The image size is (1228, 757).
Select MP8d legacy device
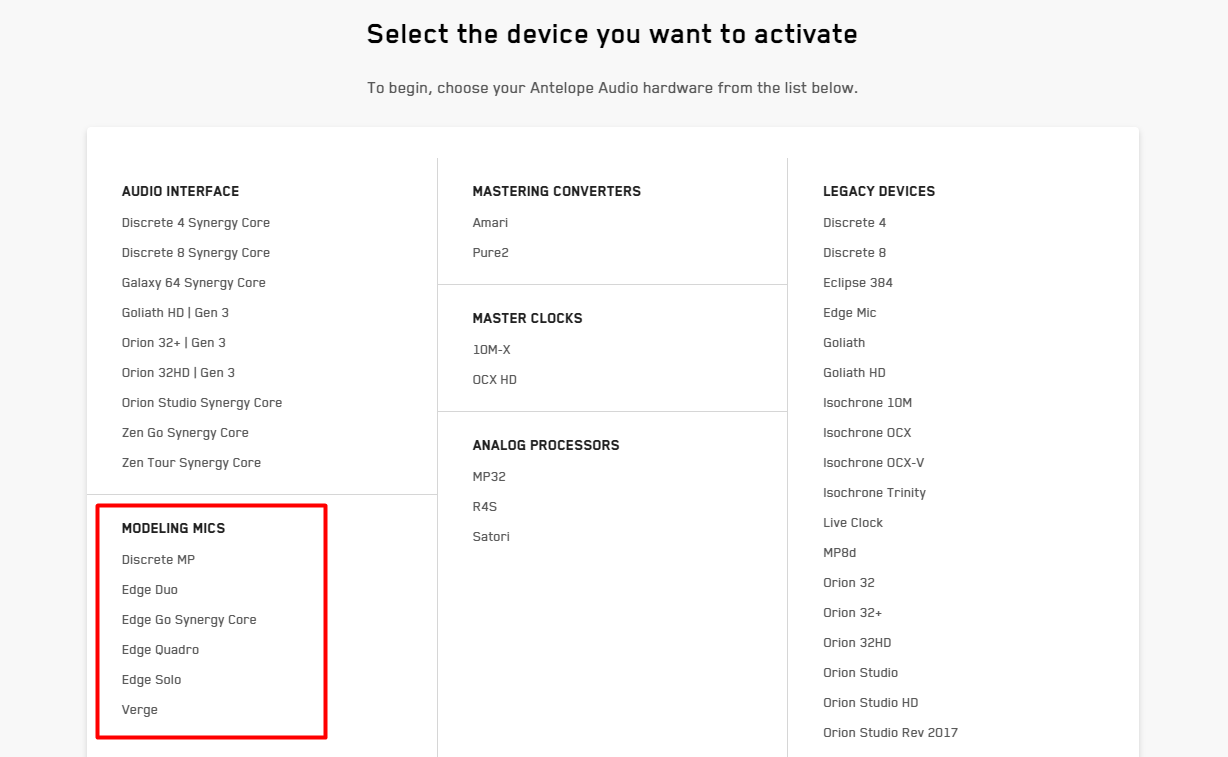coord(840,553)
